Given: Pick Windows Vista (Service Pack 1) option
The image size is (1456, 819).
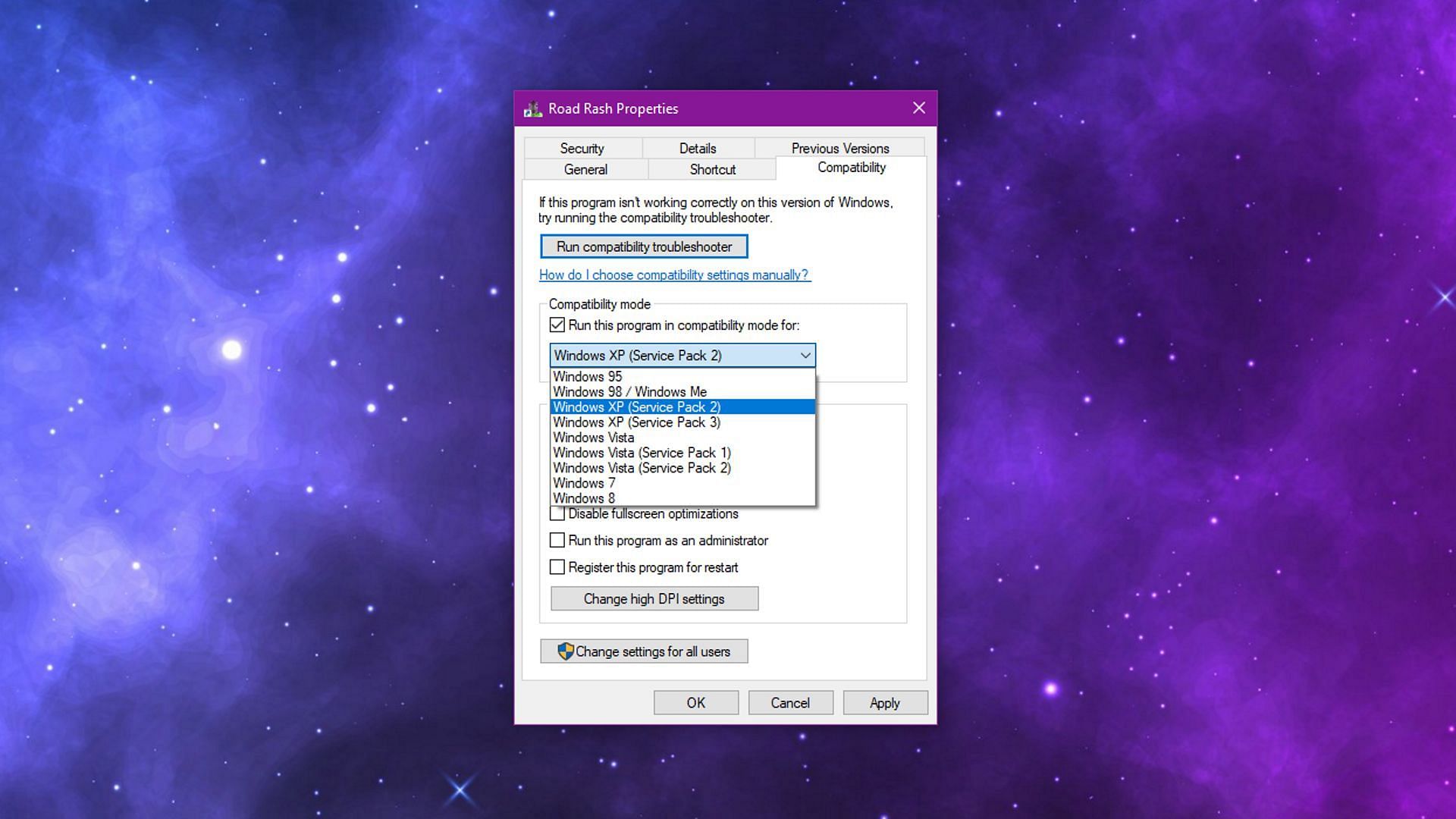Looking at the screenshot, I should tap(642, 453).
